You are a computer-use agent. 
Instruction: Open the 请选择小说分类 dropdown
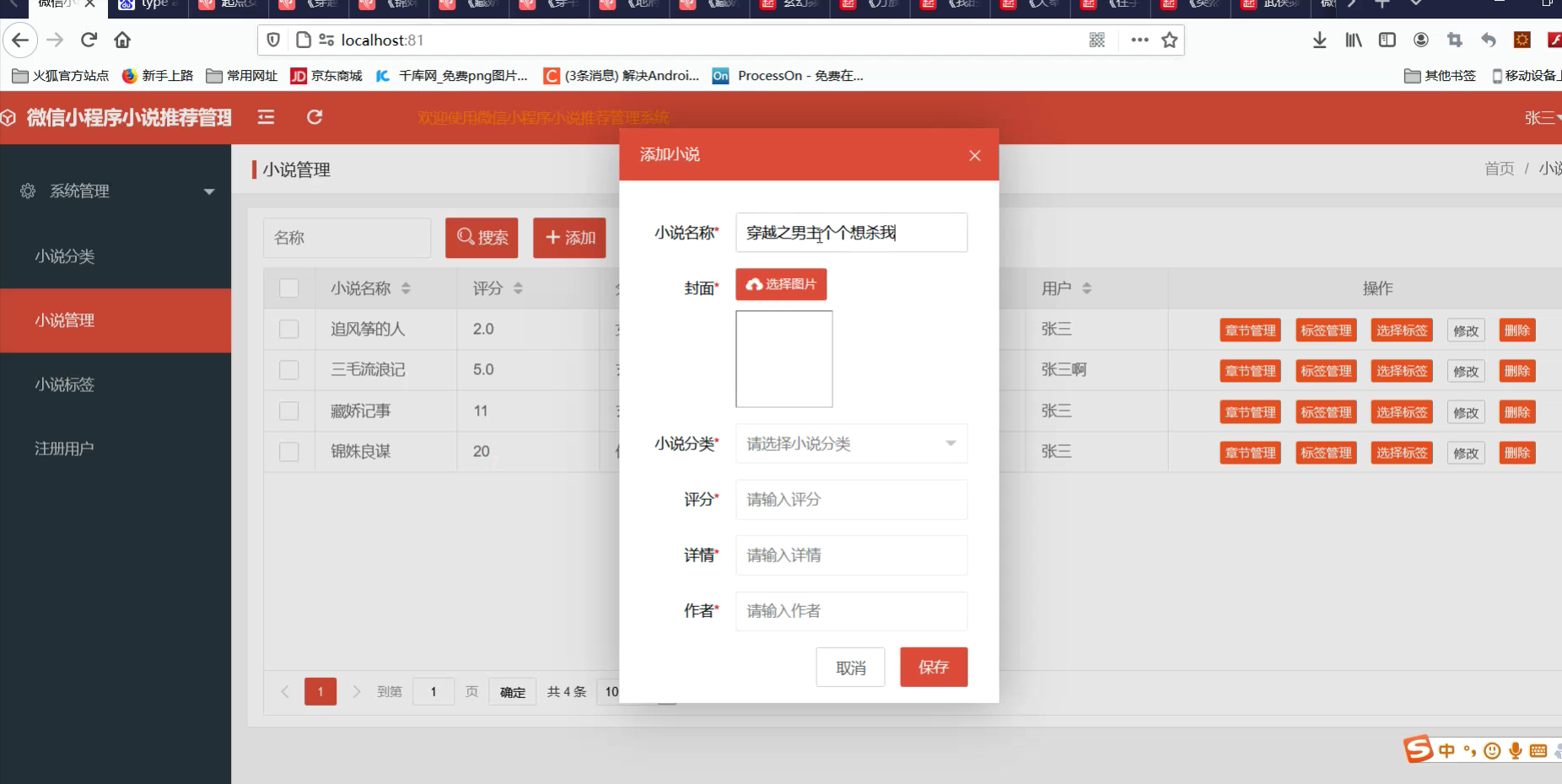[x=851, y=443]
